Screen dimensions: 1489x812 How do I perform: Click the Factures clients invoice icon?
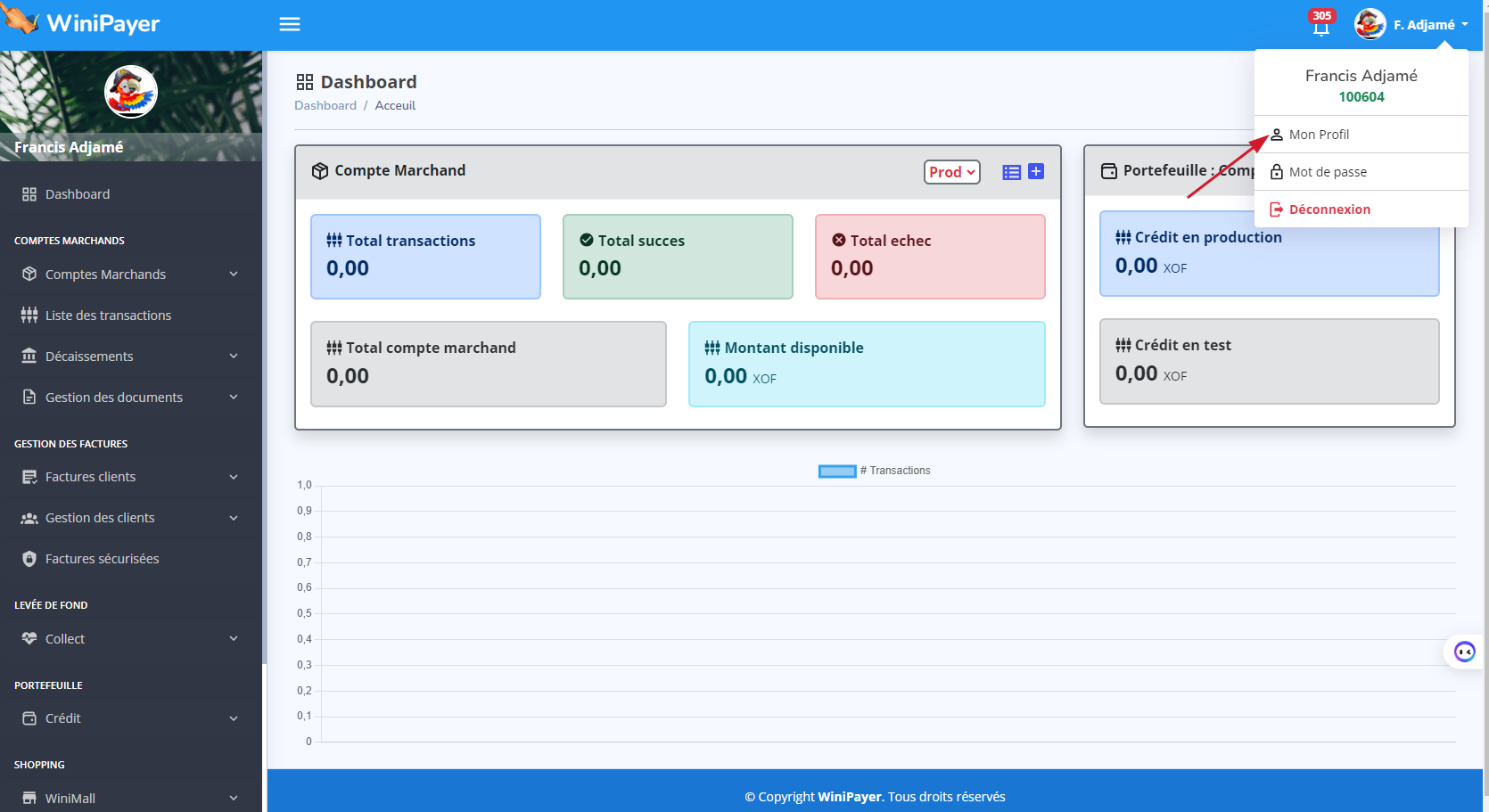tap(29, 477)
